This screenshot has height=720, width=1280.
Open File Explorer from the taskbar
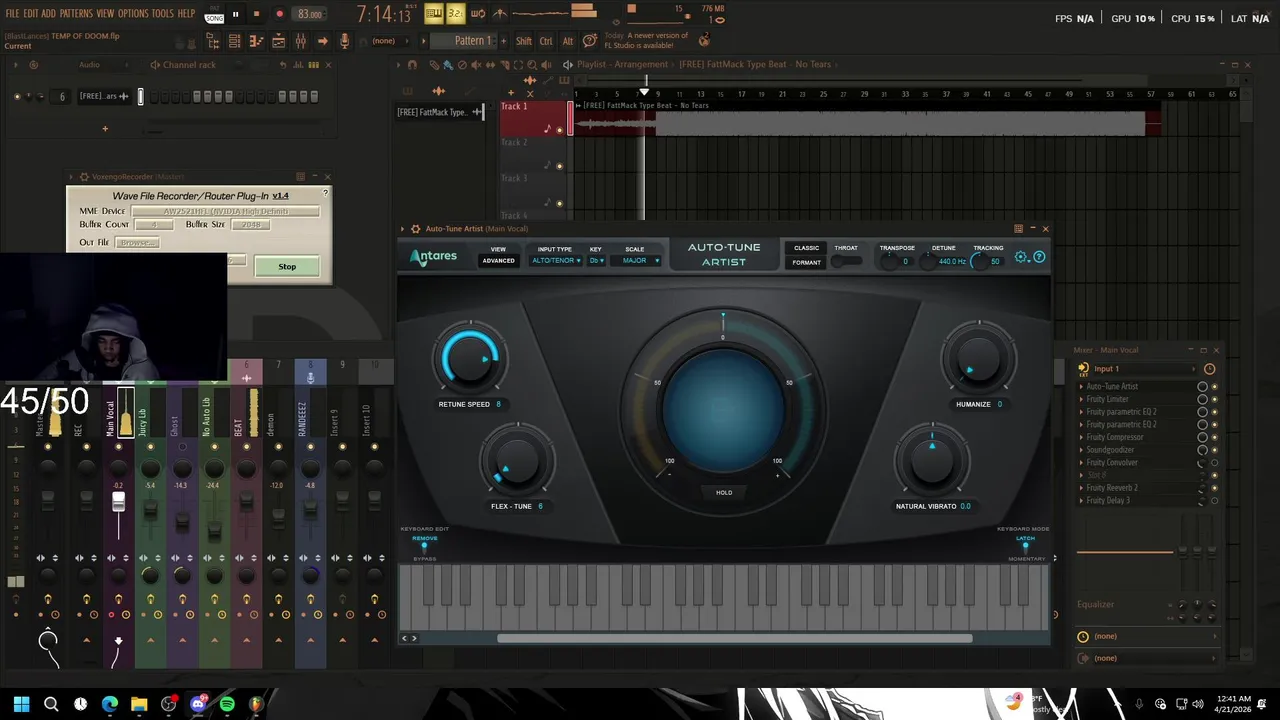(x=139, y=704)
